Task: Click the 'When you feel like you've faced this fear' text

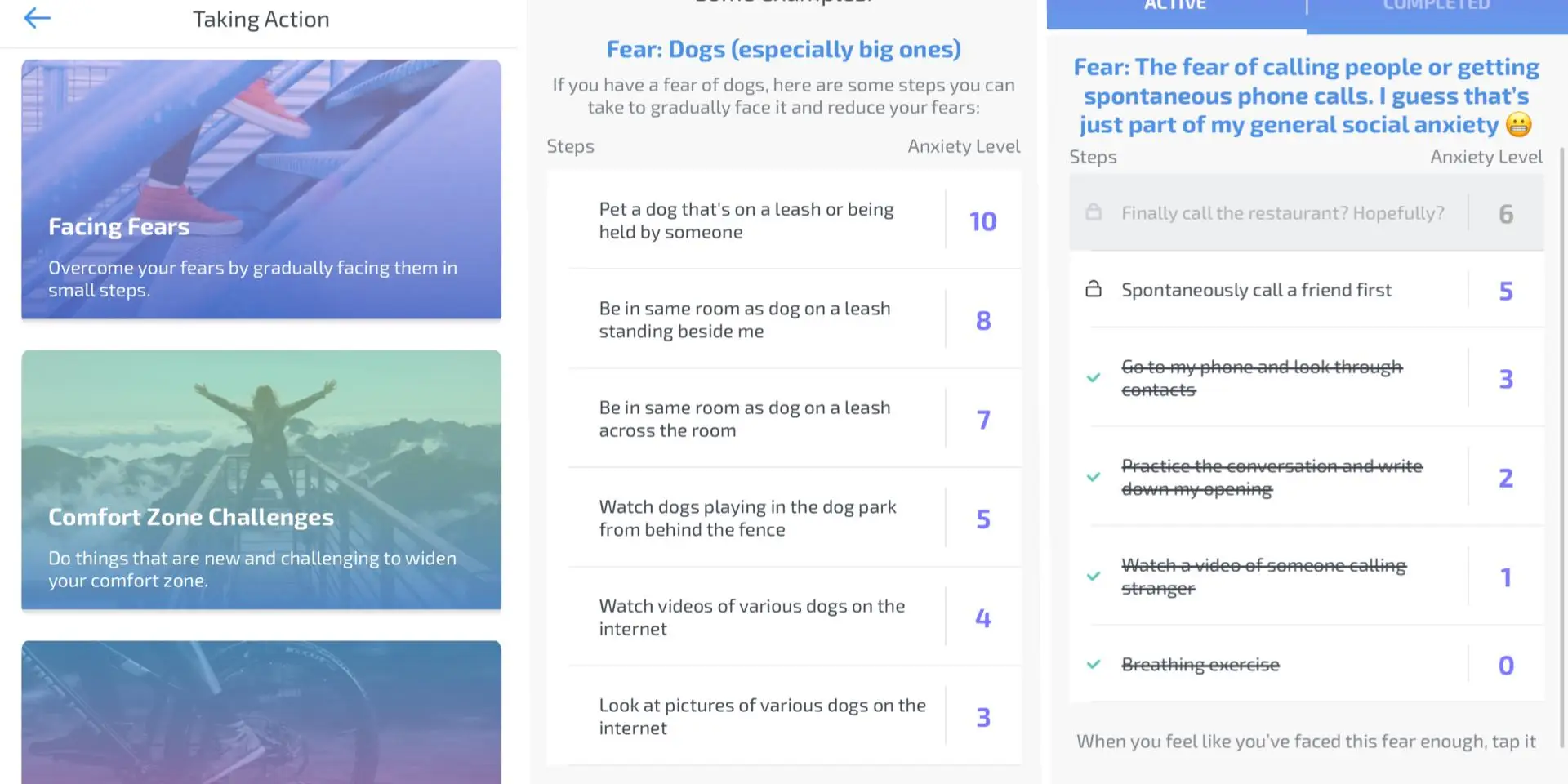Action: 1306,741
